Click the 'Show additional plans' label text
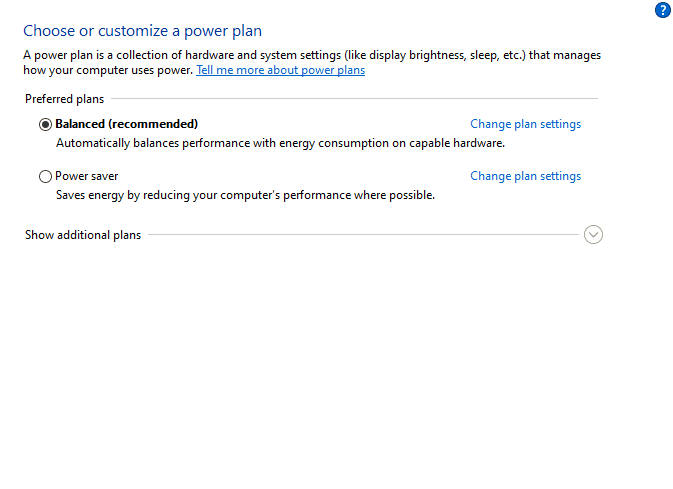Image resolution: width=673 pixels, height=489 pixels. (83, 235)
